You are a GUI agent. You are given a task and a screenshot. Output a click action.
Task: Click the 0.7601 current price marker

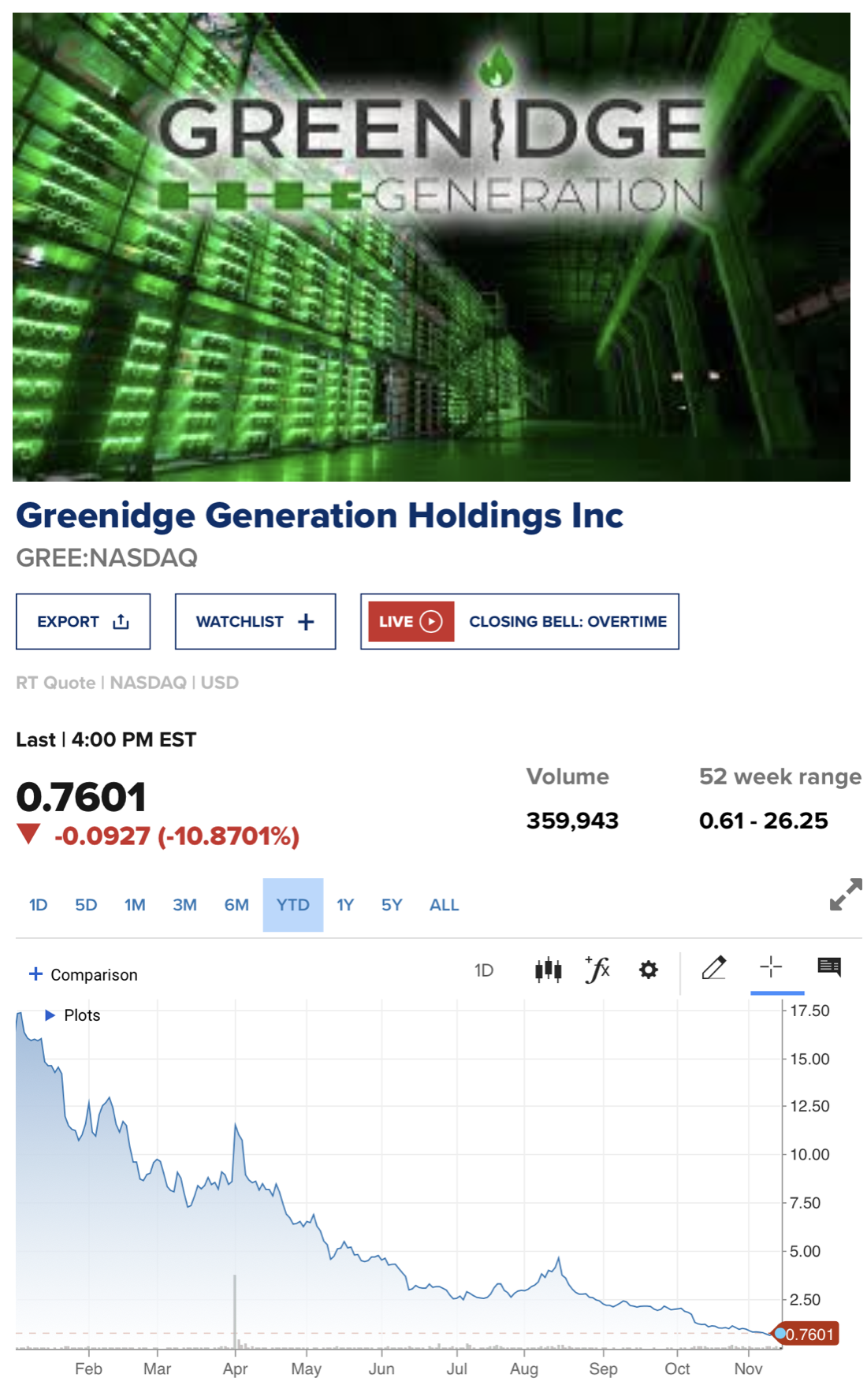click(x=809, y=1335)
